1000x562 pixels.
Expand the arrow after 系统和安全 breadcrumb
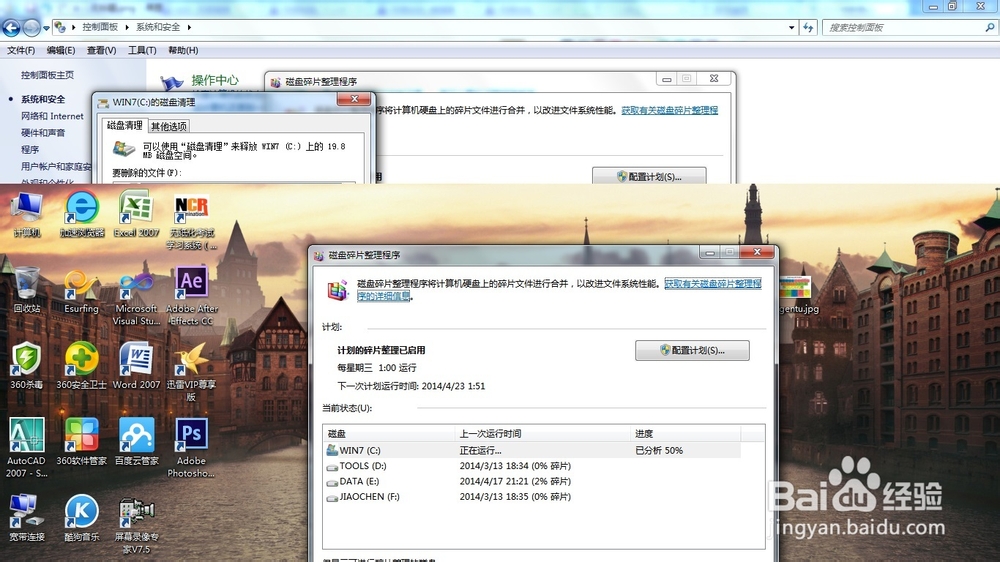(189, 27)
